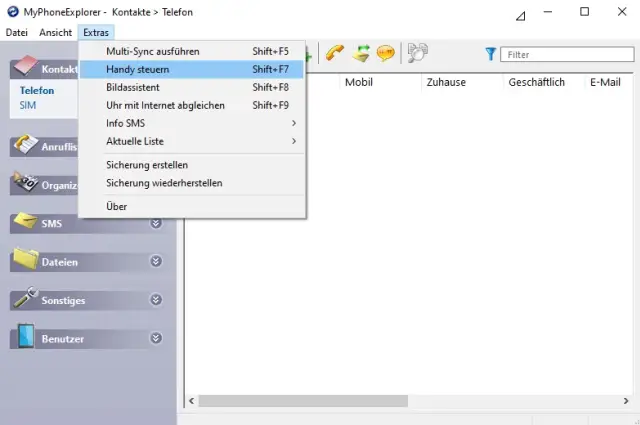
Task: Open the Info SMS submenu
Action: [192, 123]
